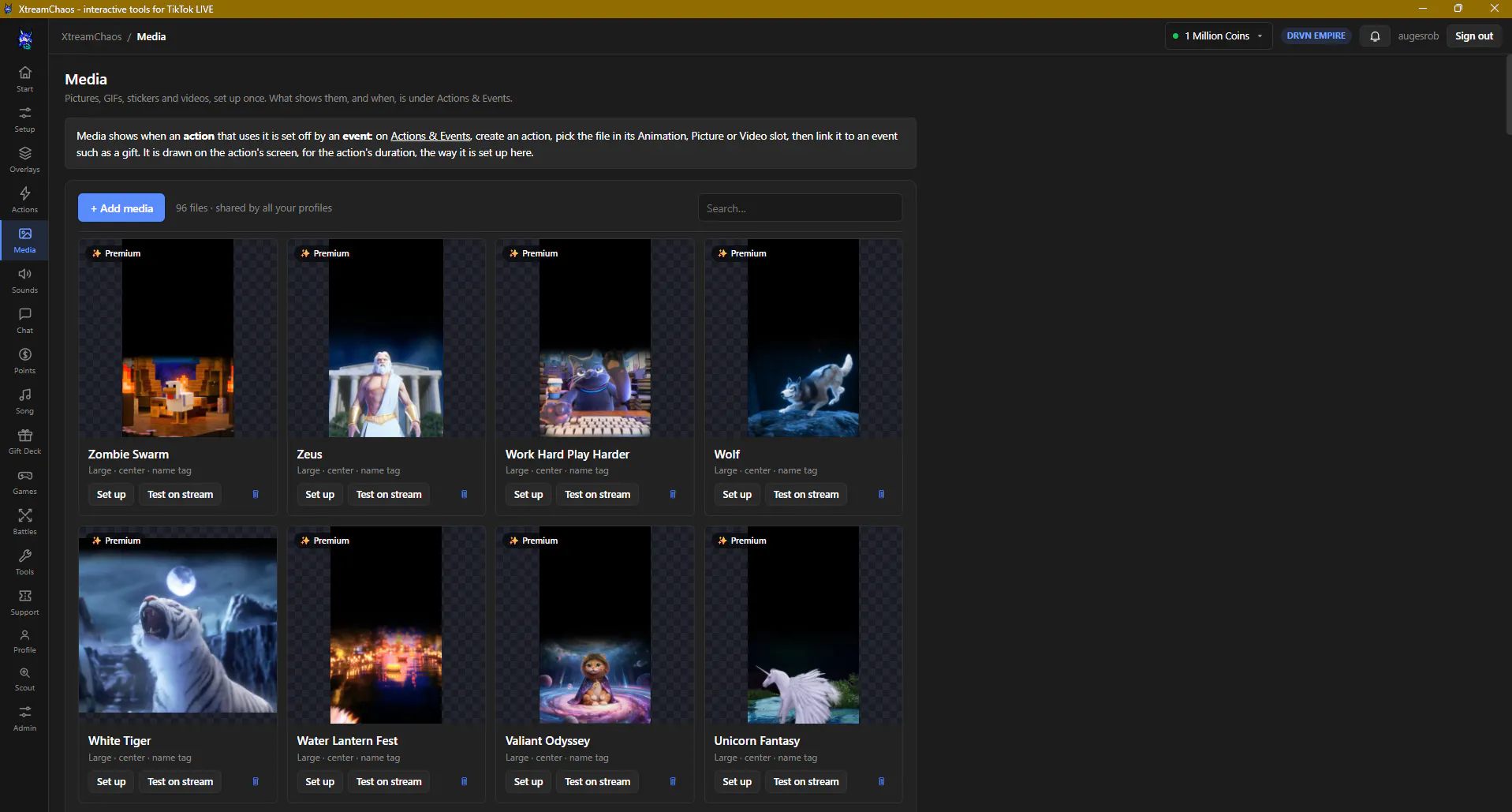This screenshot has width=1512, height=812.
Task: Click Set up for Unicorn Fantasy
Action: tap(737, 782)
